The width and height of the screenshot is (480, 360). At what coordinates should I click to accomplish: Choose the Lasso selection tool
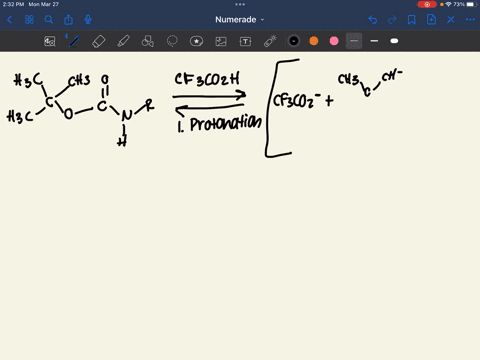[172, 41]
